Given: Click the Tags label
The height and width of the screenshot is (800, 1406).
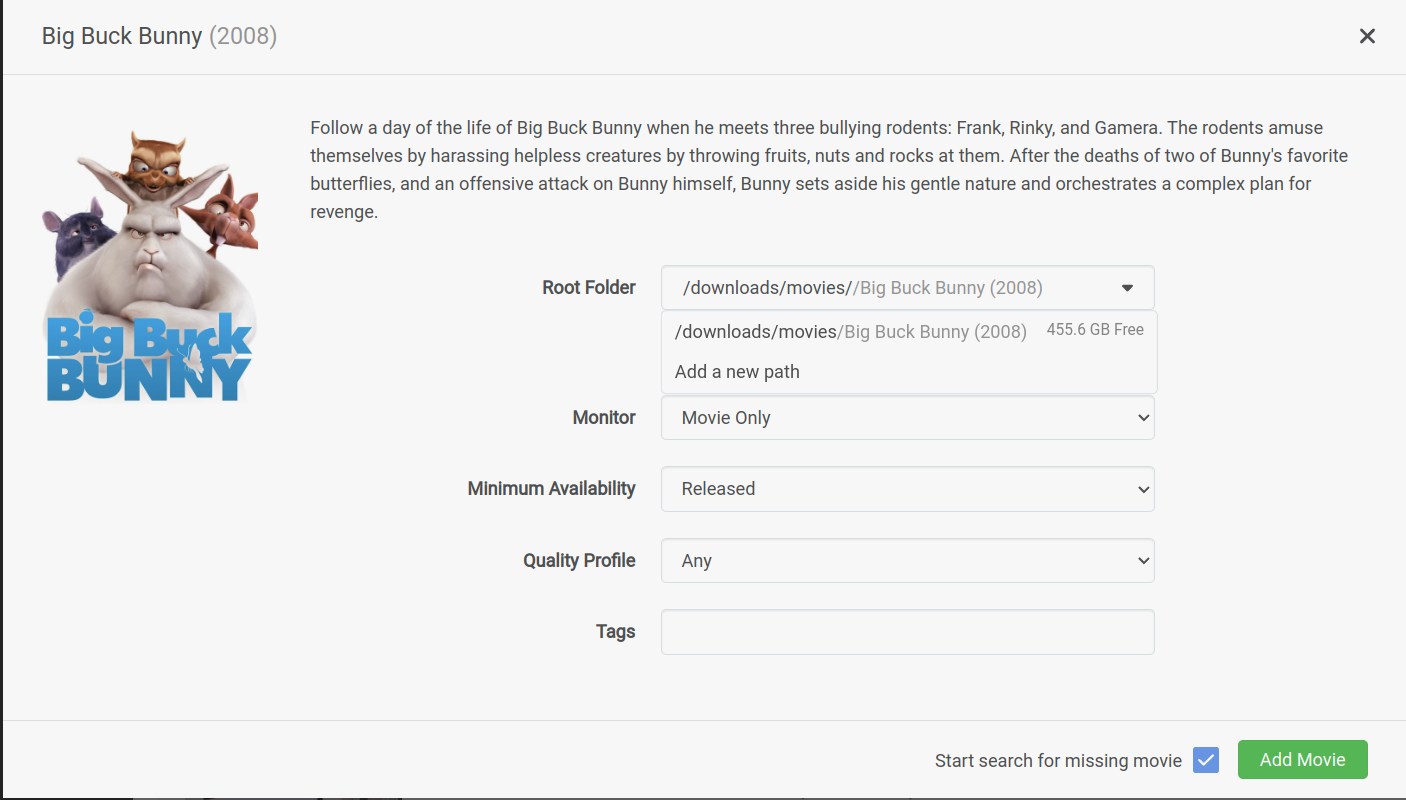Looking at the screenshot, I should 616,632.
